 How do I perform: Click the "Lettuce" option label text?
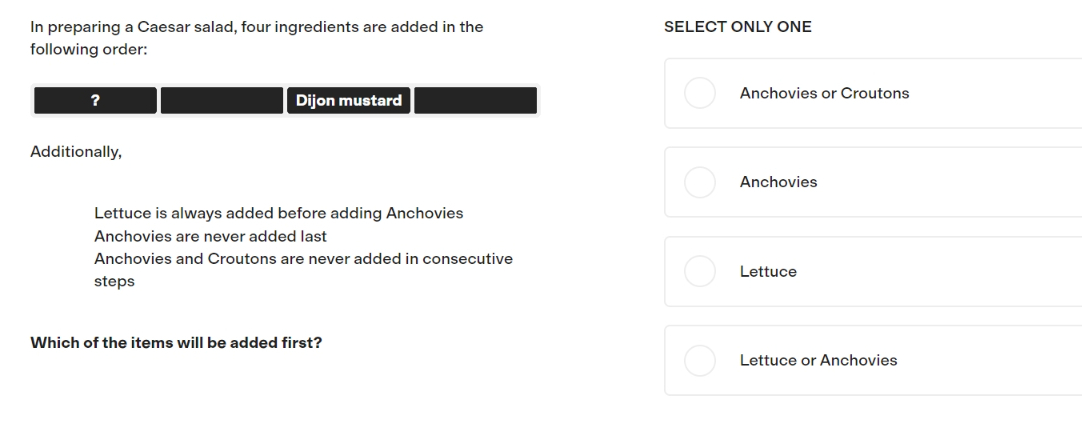768,272
